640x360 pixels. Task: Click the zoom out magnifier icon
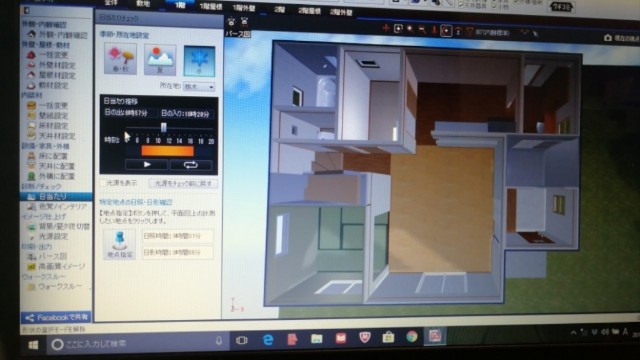pyautogui.click(x=422, y=29)
